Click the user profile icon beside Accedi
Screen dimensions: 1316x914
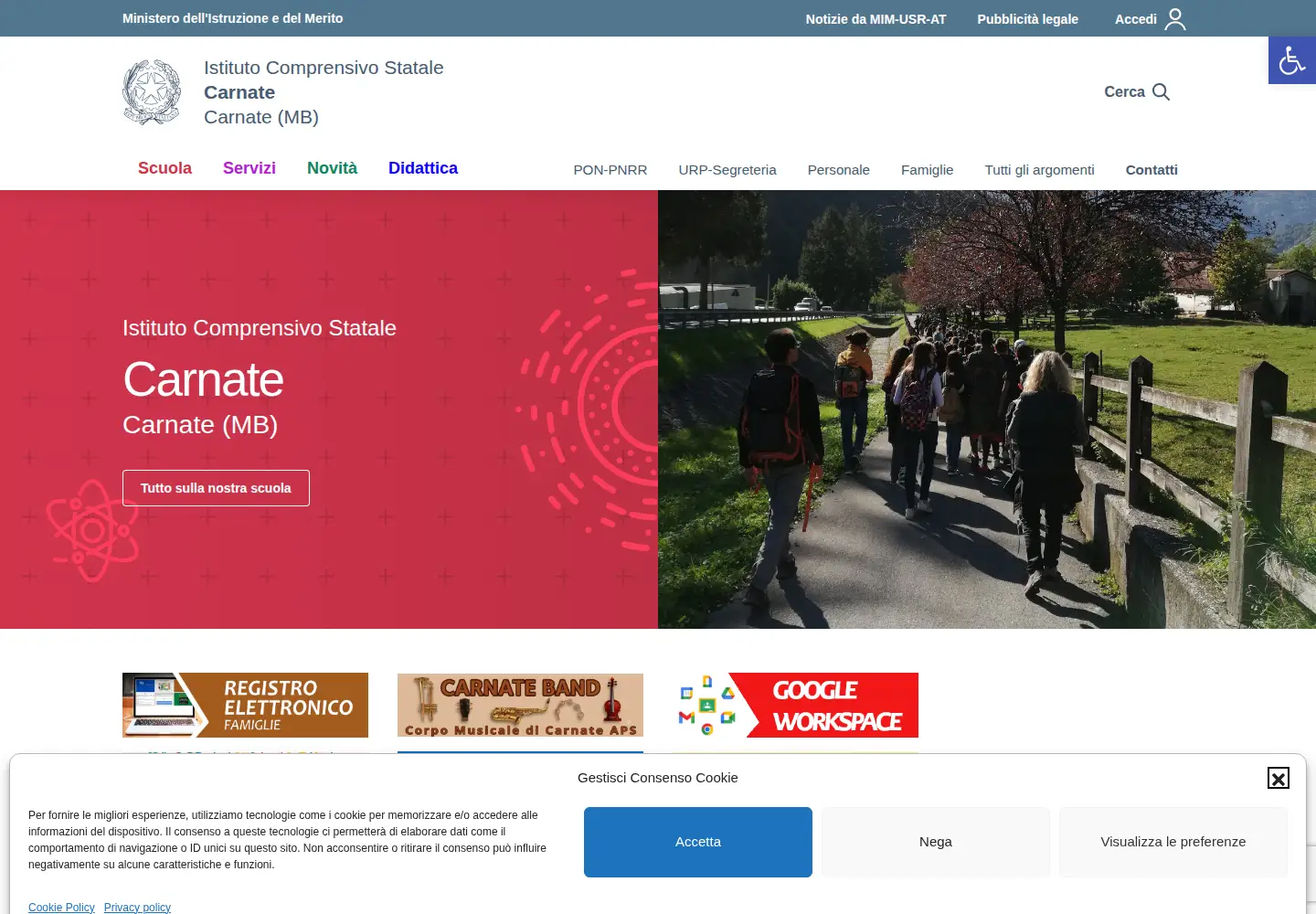tap(1175, 19)
